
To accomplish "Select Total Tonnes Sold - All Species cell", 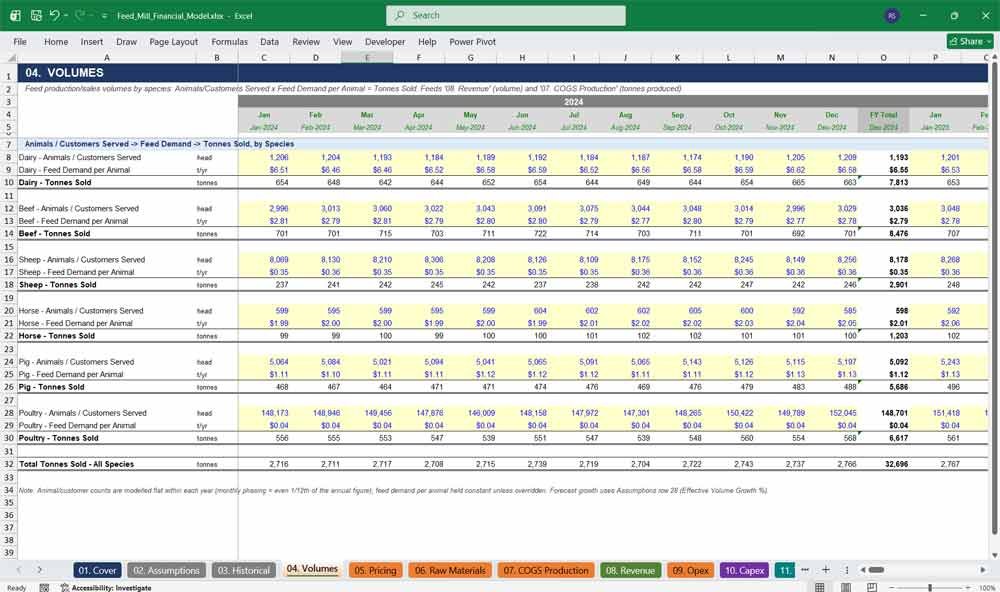I will click(77, 464).
